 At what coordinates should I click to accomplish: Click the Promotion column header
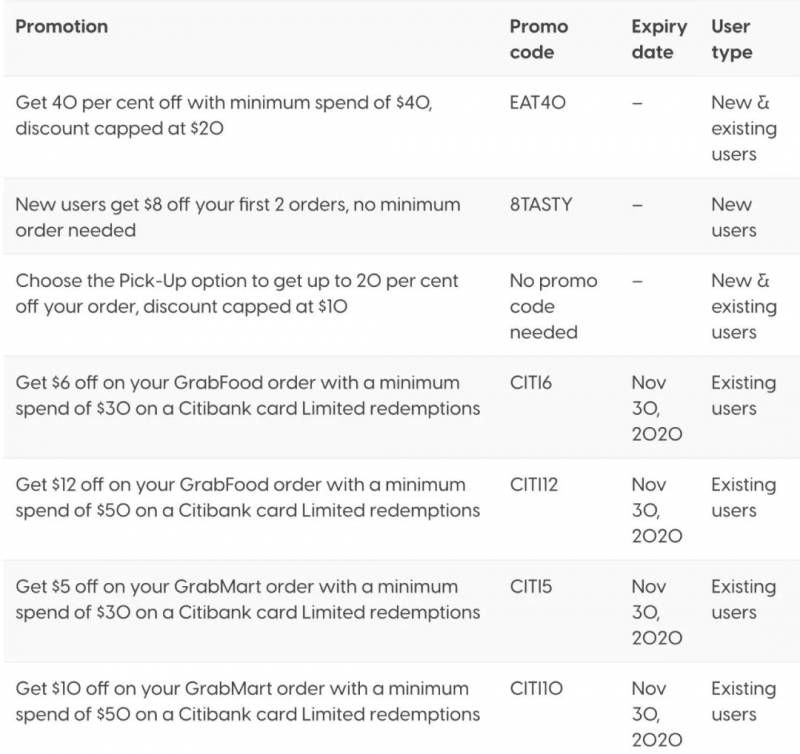62,25
